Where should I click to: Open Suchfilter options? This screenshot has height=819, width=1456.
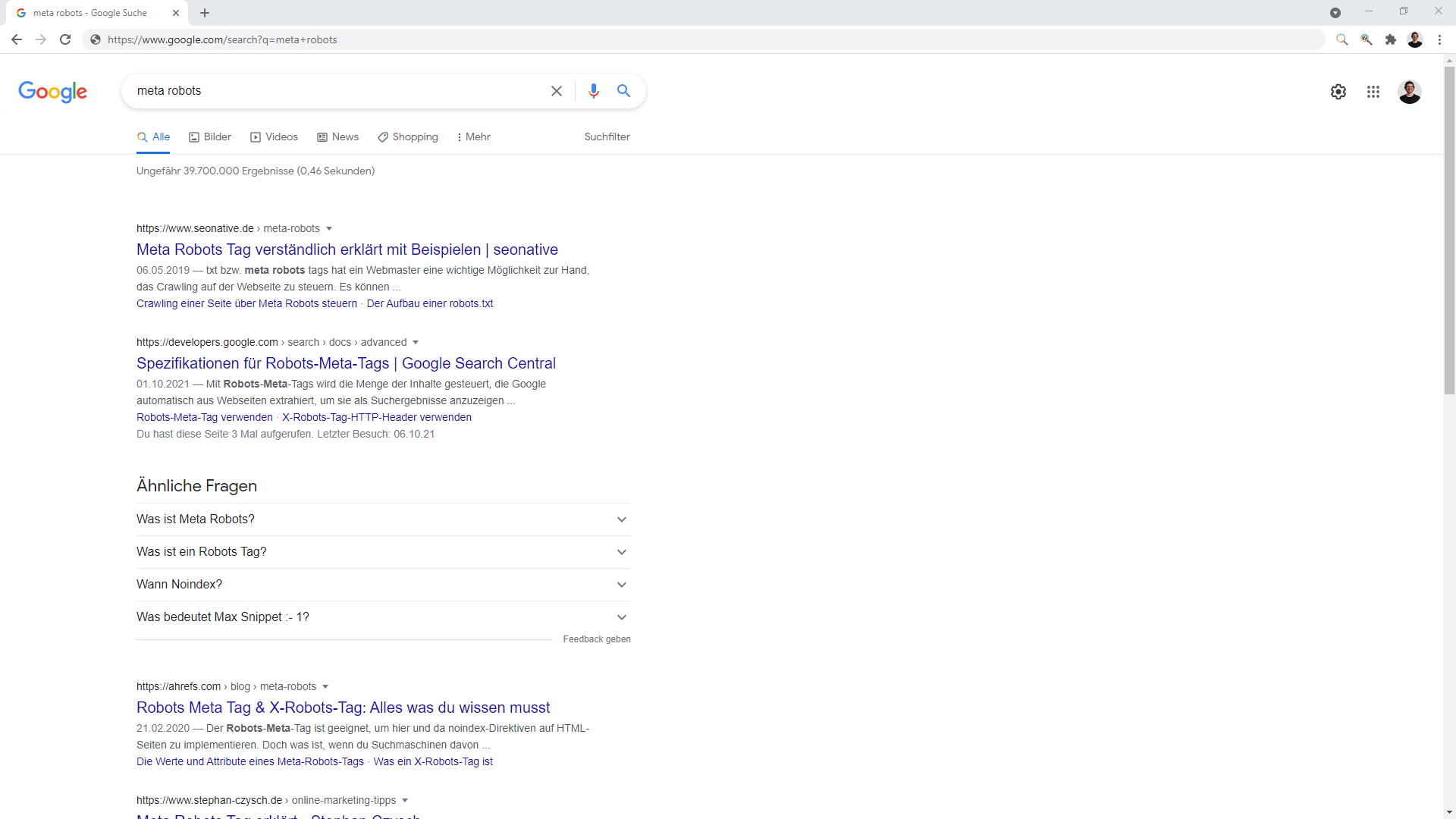(607, 136)
